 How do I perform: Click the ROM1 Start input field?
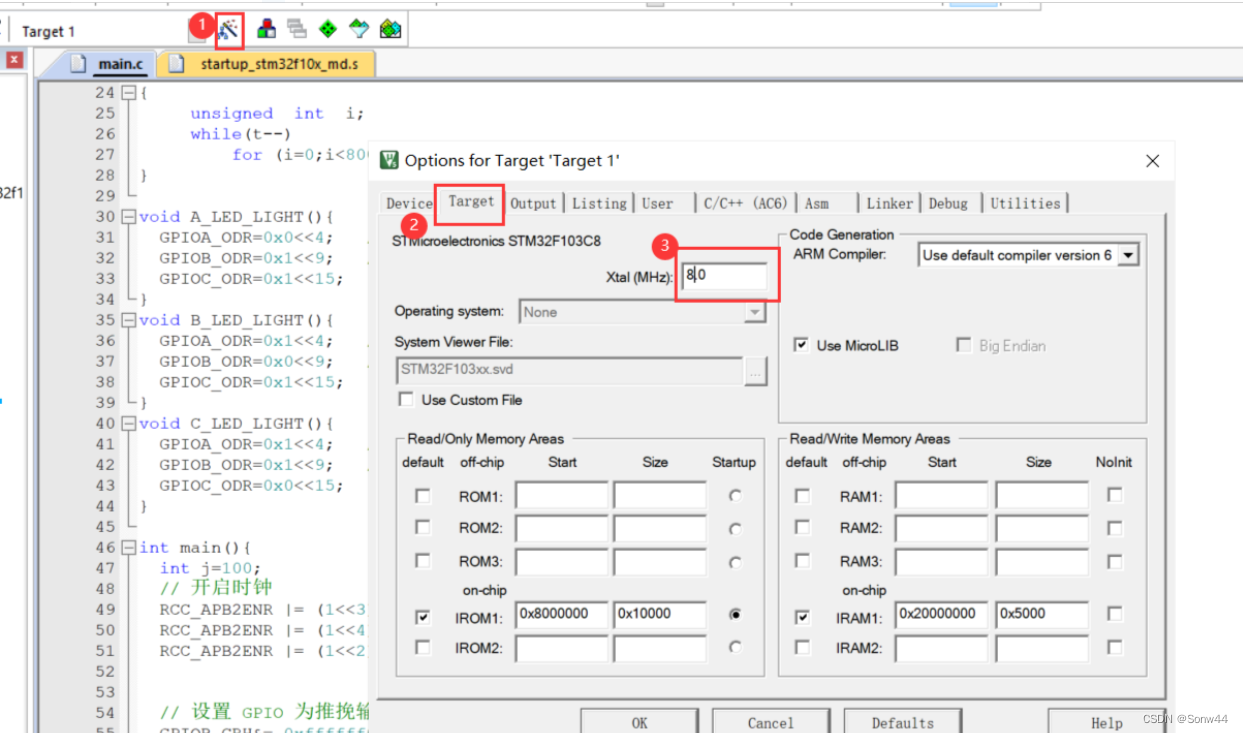[561, 496]
